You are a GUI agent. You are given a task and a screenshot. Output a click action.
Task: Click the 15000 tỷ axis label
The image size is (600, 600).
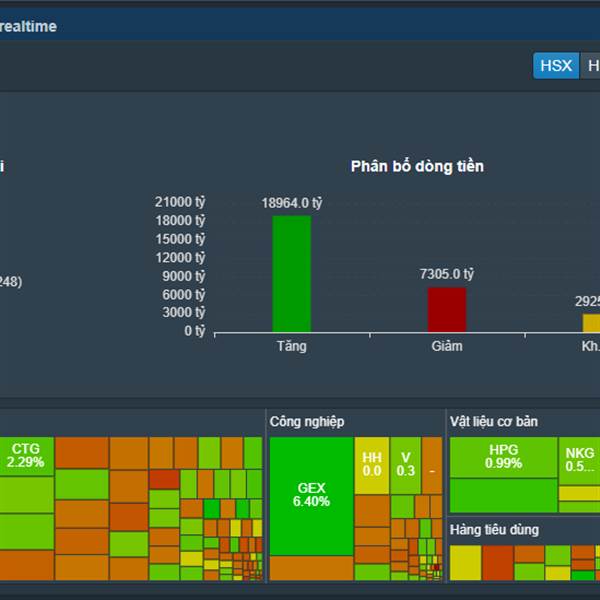coord(180,239)
